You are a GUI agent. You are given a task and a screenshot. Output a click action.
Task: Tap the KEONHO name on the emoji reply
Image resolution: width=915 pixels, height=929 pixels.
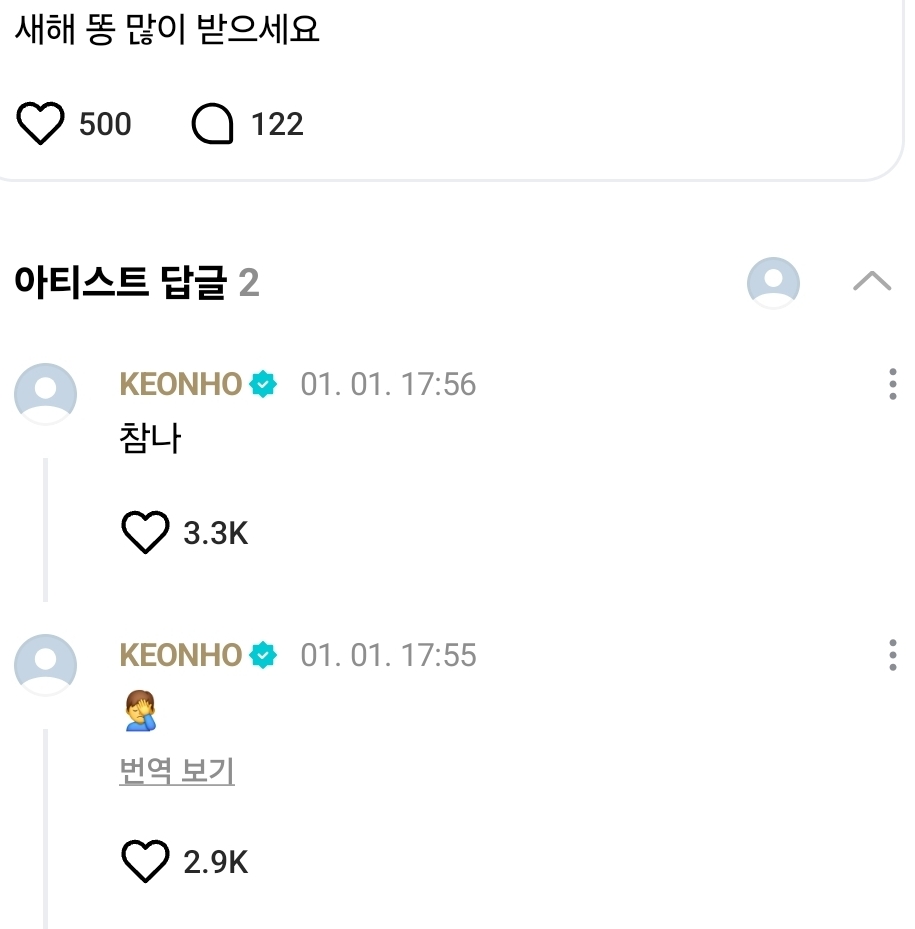(180, 655)
